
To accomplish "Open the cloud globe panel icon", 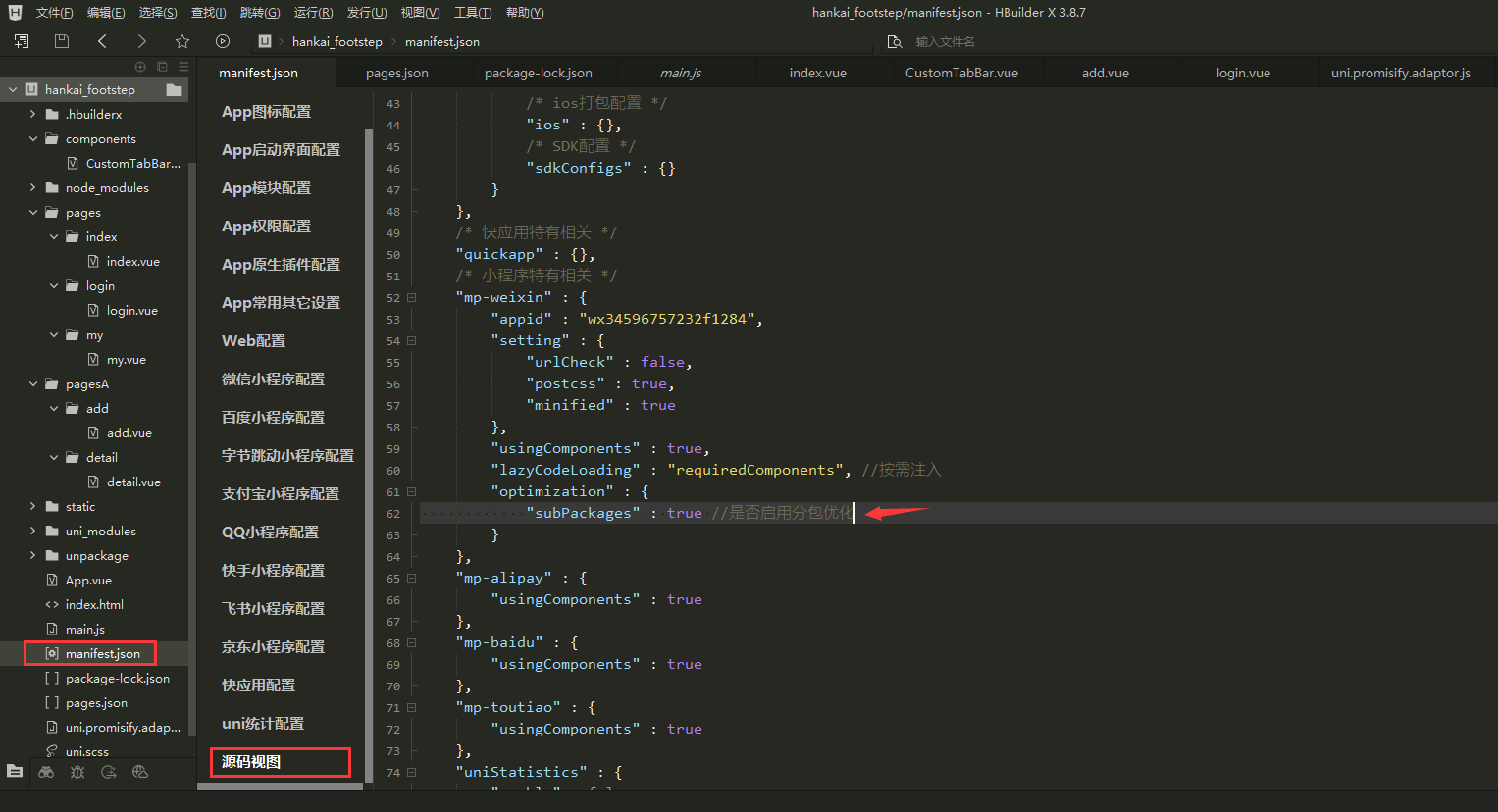I will pyautogui.click(x=140, y=772).
